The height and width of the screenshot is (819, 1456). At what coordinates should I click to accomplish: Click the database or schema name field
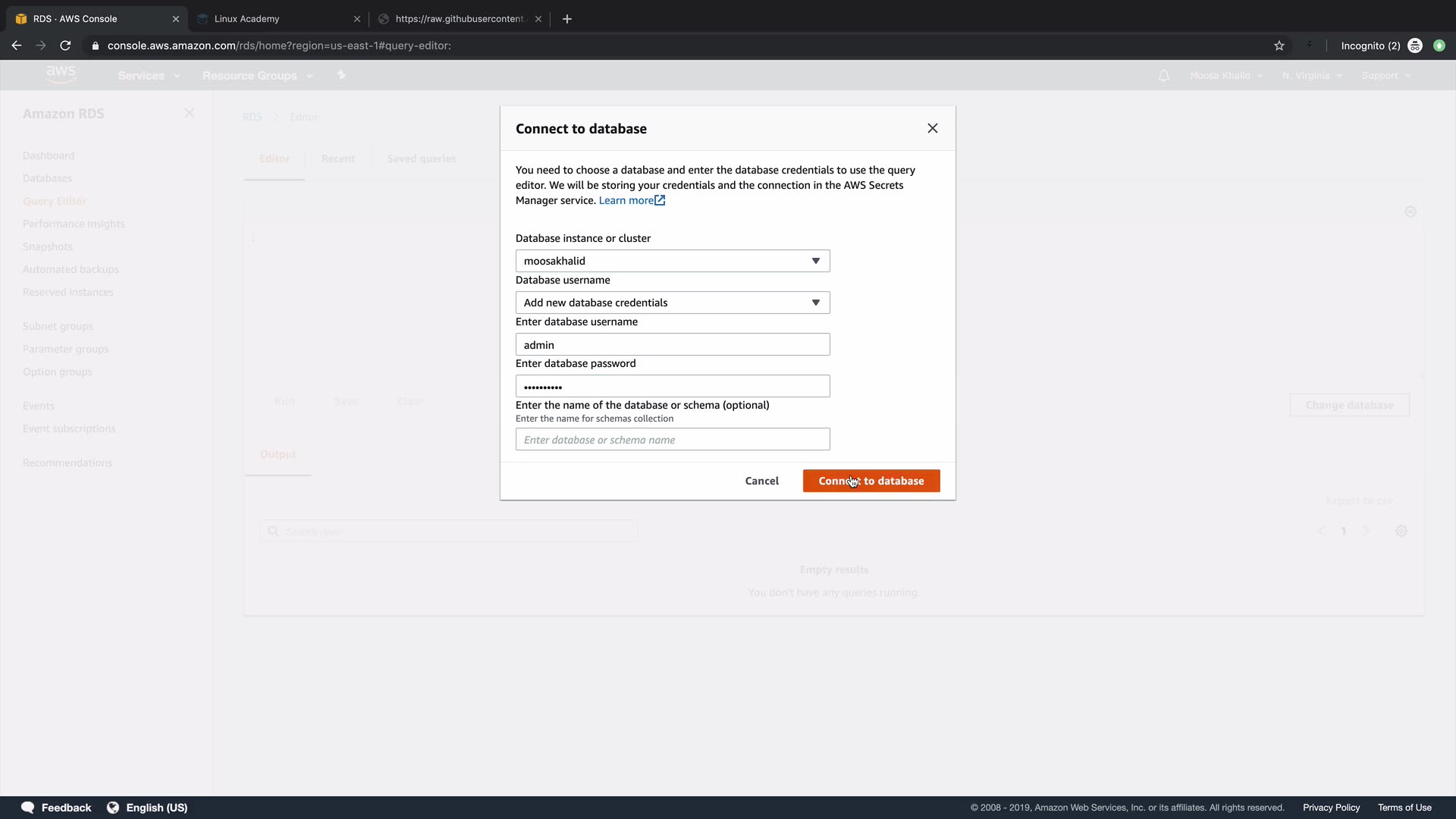coord(672,439)
